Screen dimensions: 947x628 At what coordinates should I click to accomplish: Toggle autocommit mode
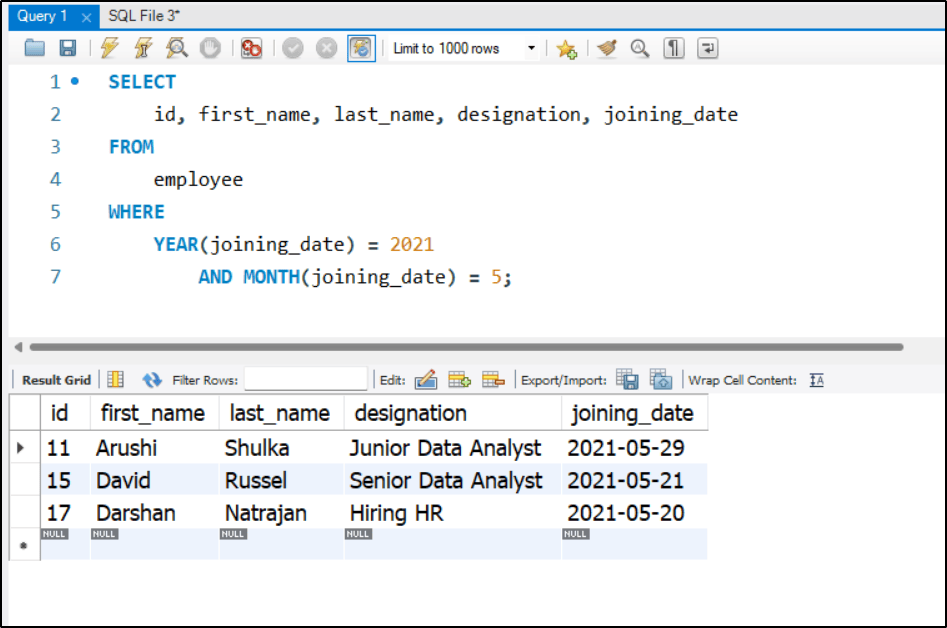coord(360,47)
